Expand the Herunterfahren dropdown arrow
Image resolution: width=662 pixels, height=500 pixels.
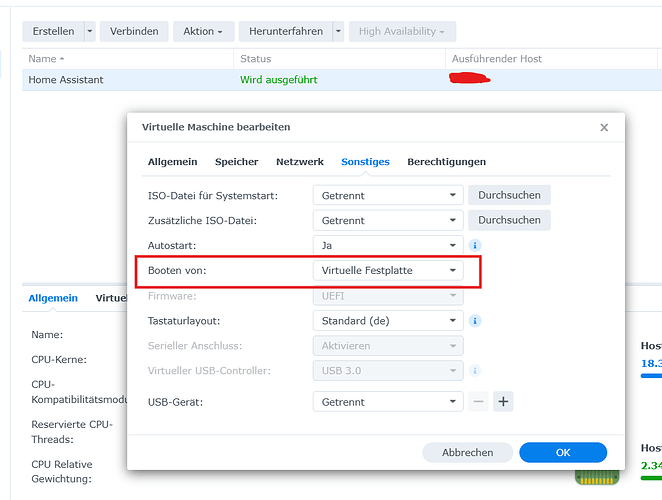pyautogui.click(x=338, y=31)
